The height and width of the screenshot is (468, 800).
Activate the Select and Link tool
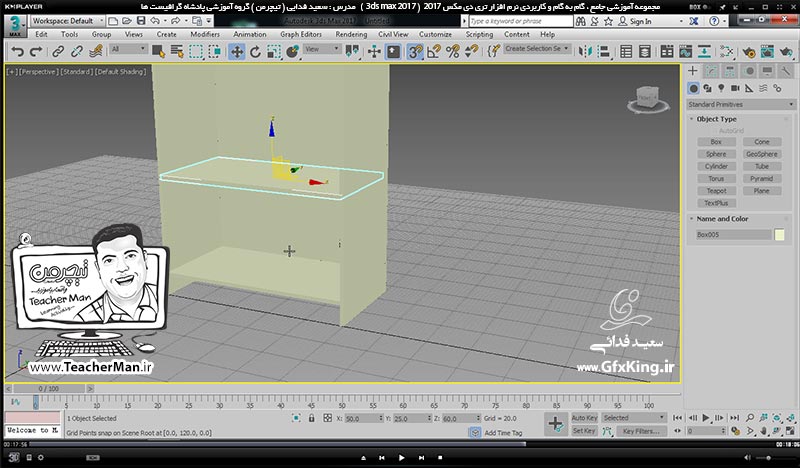pos(58,52)
